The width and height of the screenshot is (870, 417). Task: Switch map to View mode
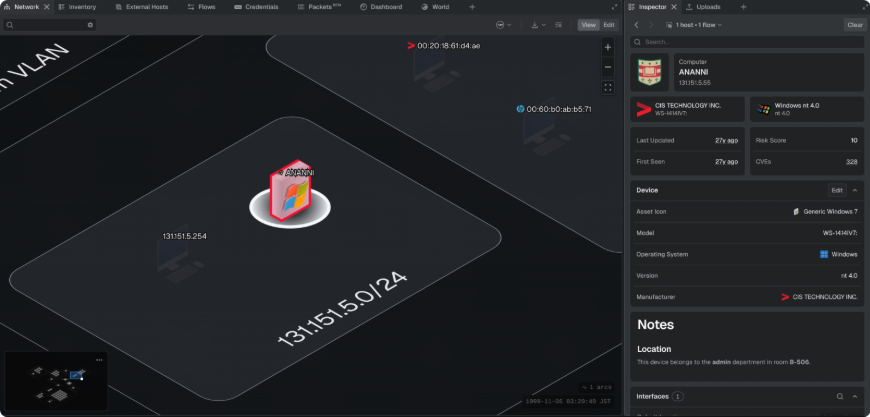pyautogui.click(x=589, y=25)
